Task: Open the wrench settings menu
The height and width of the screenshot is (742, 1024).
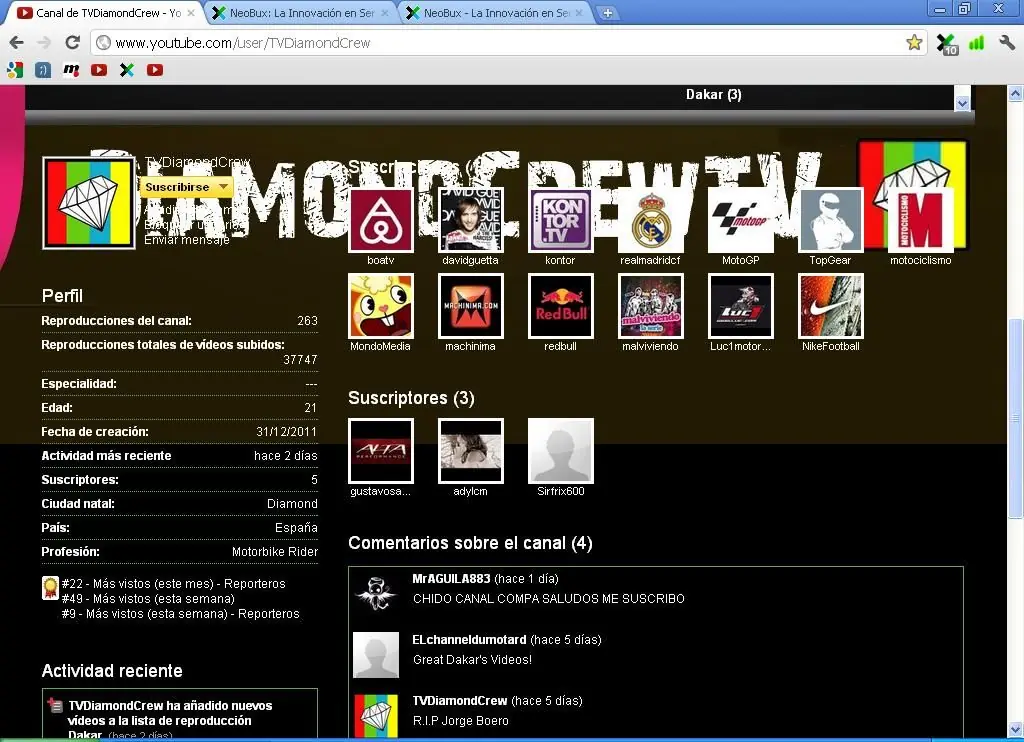Action: coord(1006,42)
